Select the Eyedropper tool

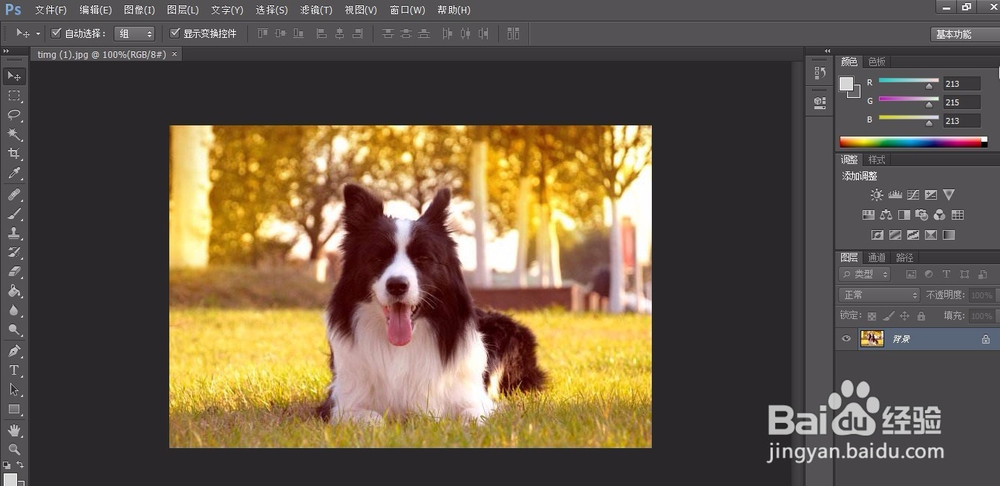(x=14, y=173)
